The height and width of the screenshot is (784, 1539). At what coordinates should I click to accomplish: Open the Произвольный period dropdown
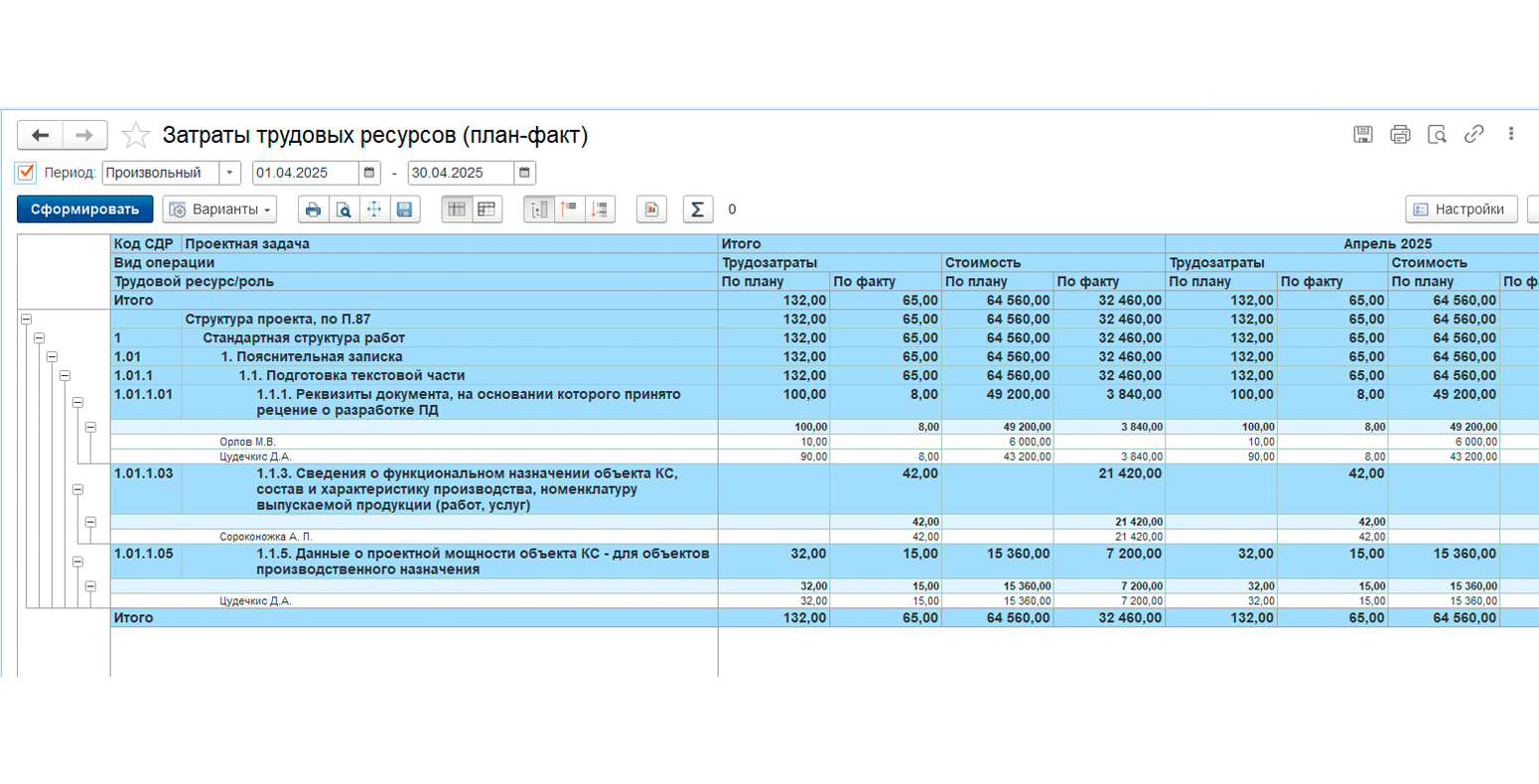tap(229, 173)
